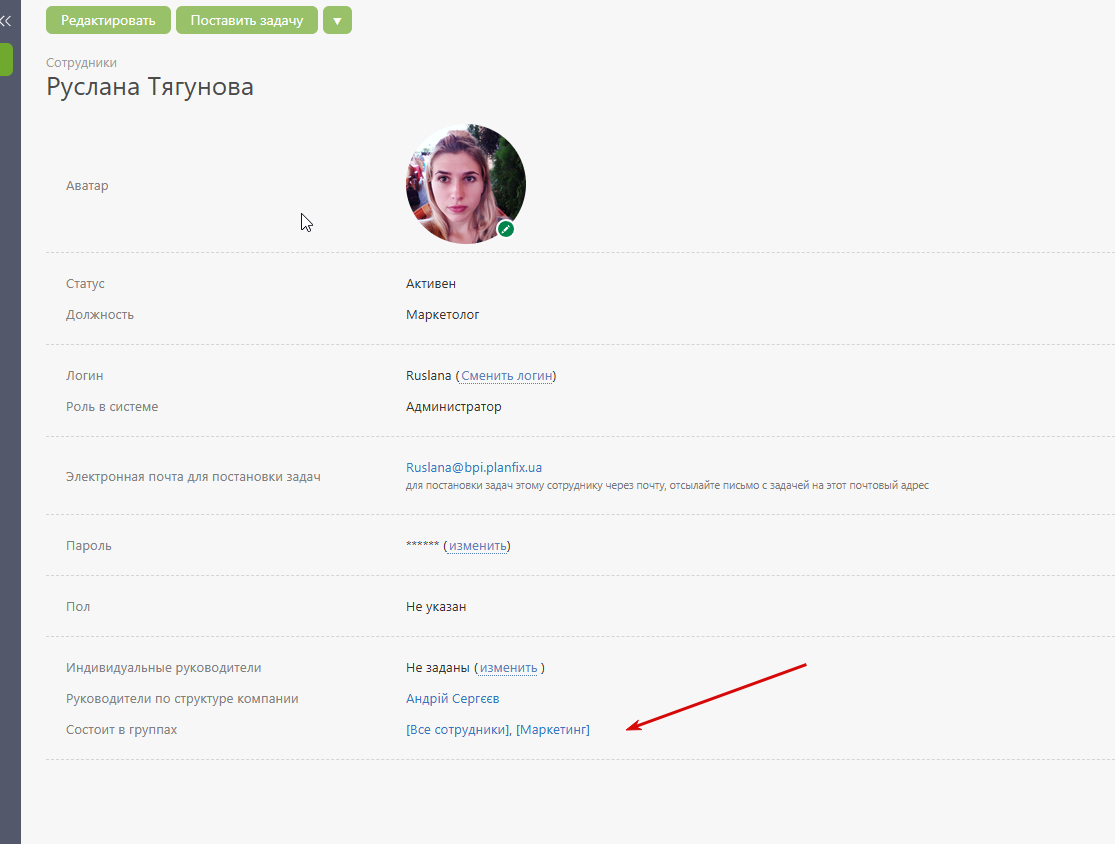Open Андрій Сергєєв's profile link
1115x844 pixels.
coord(452,699)
